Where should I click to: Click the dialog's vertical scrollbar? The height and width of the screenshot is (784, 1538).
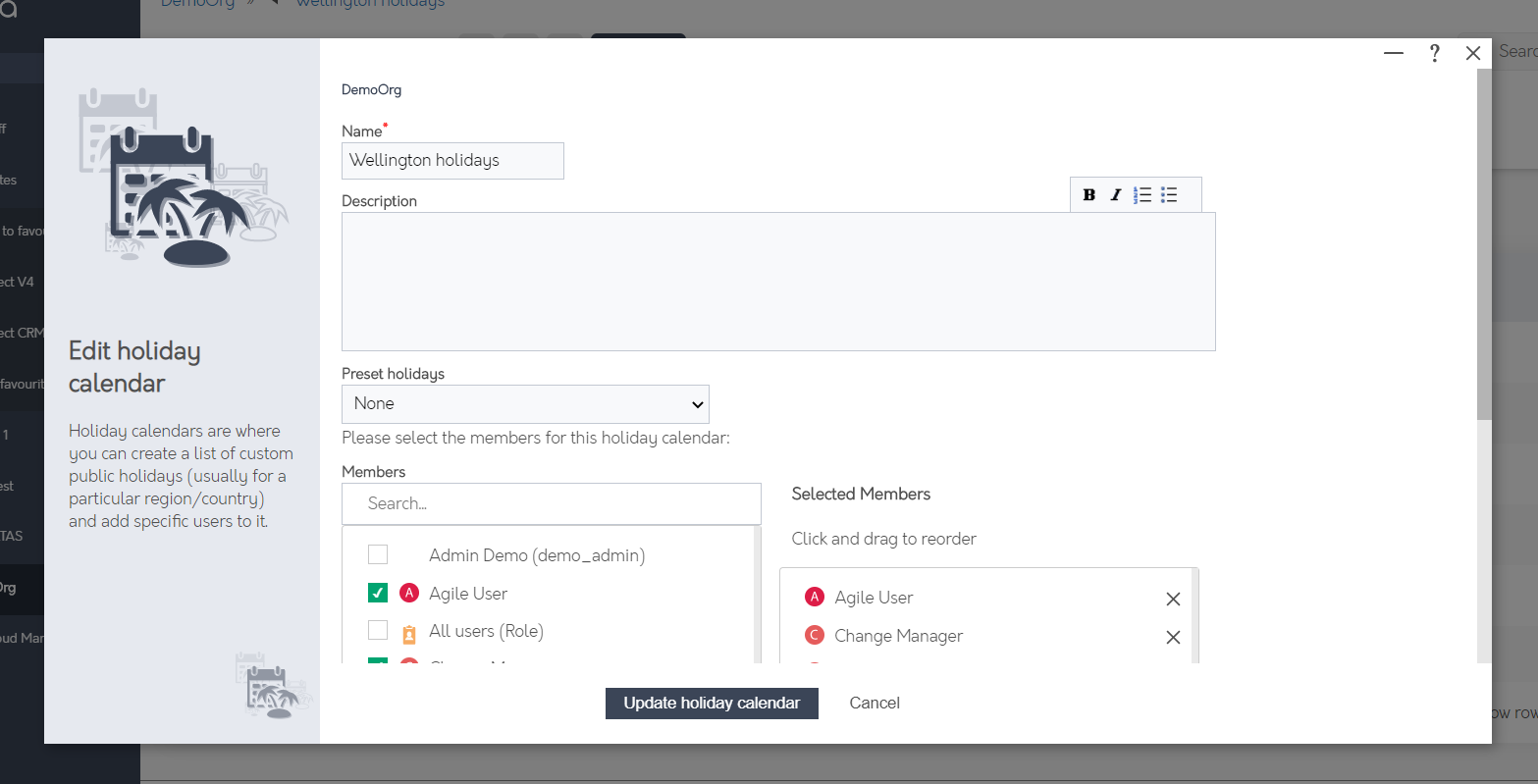pos(1483,245)
